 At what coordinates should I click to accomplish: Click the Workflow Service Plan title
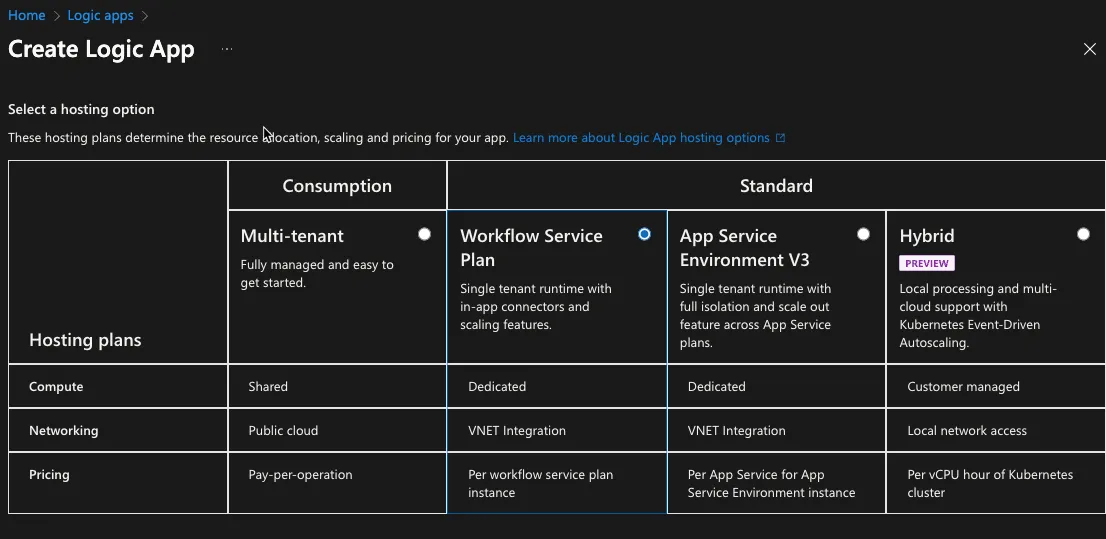click(531, 248)
